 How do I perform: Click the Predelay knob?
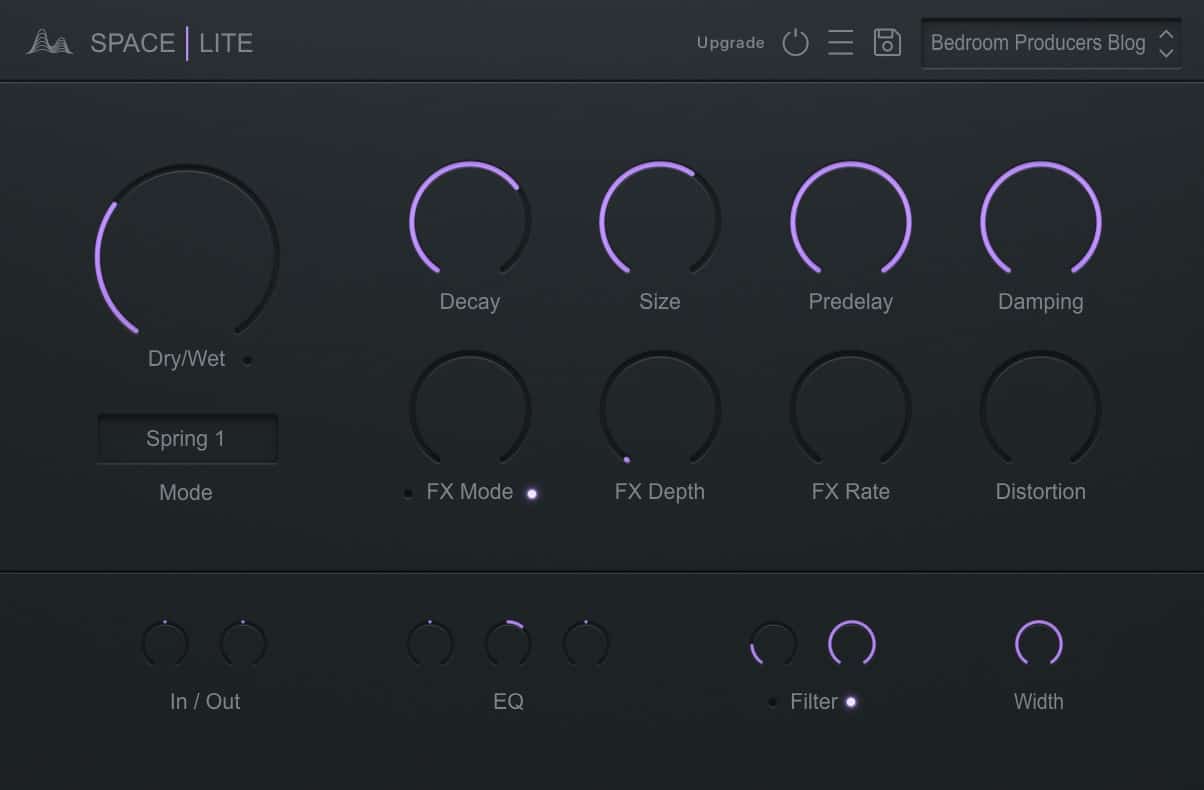850,221
